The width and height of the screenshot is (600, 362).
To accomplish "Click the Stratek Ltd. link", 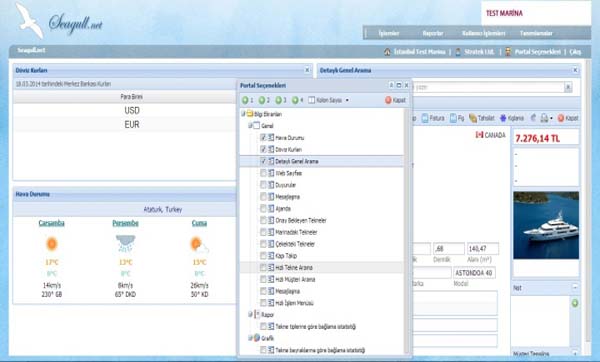I will point(479,52).
